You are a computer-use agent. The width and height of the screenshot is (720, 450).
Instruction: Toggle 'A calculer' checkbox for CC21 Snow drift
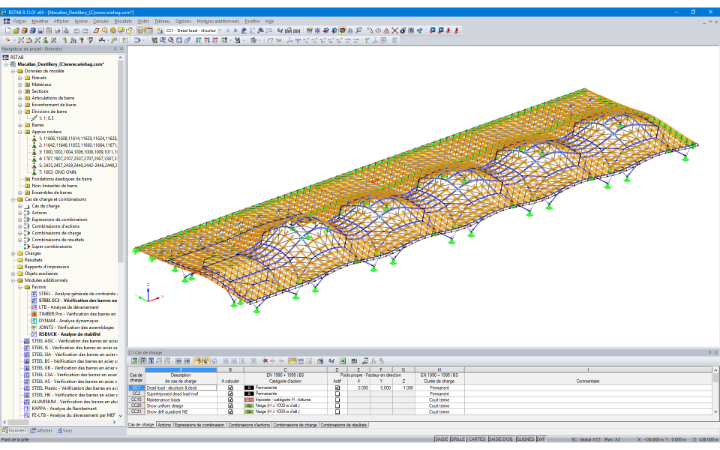point(231,411)
